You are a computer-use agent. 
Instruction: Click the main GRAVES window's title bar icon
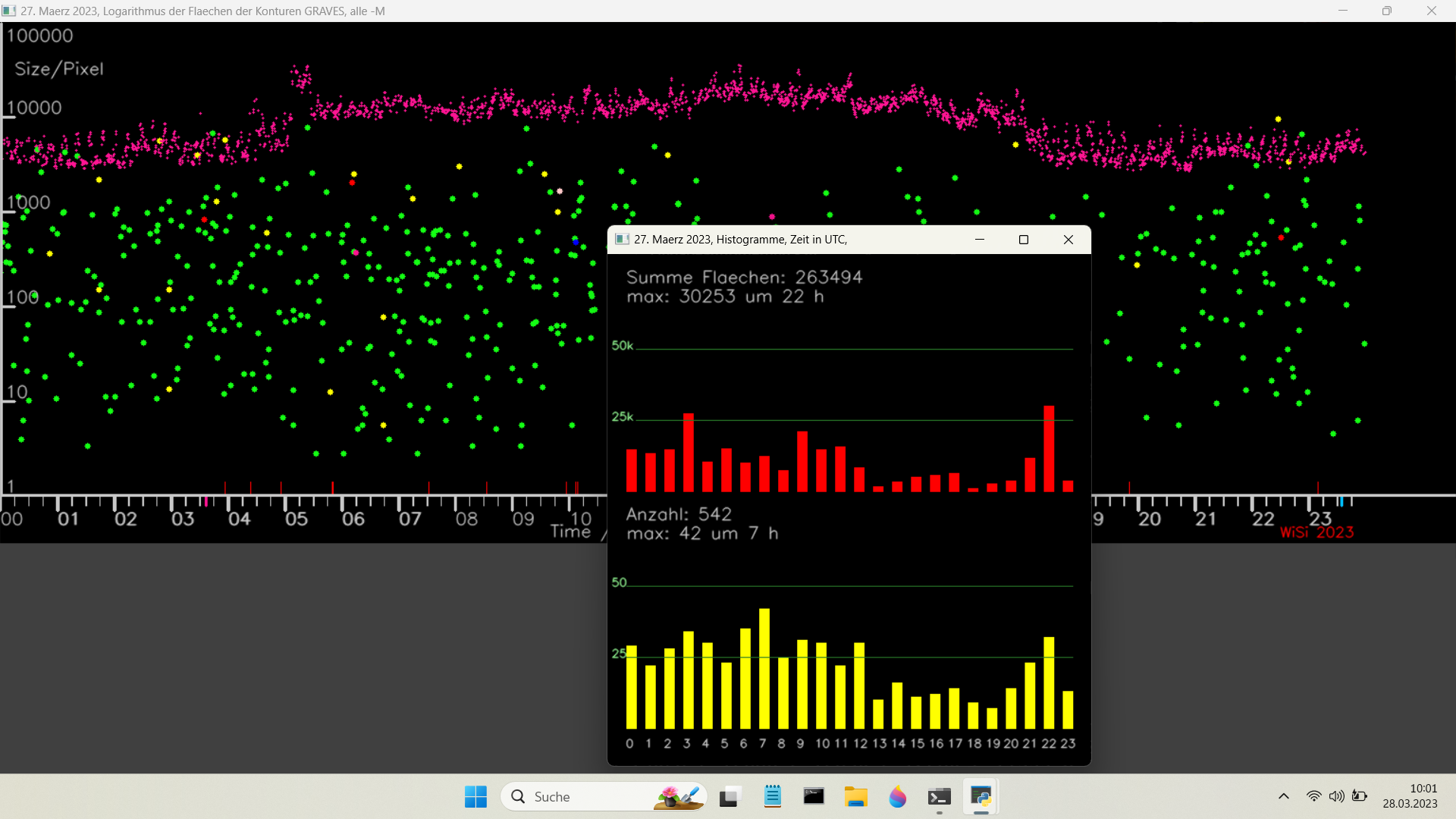9,11
